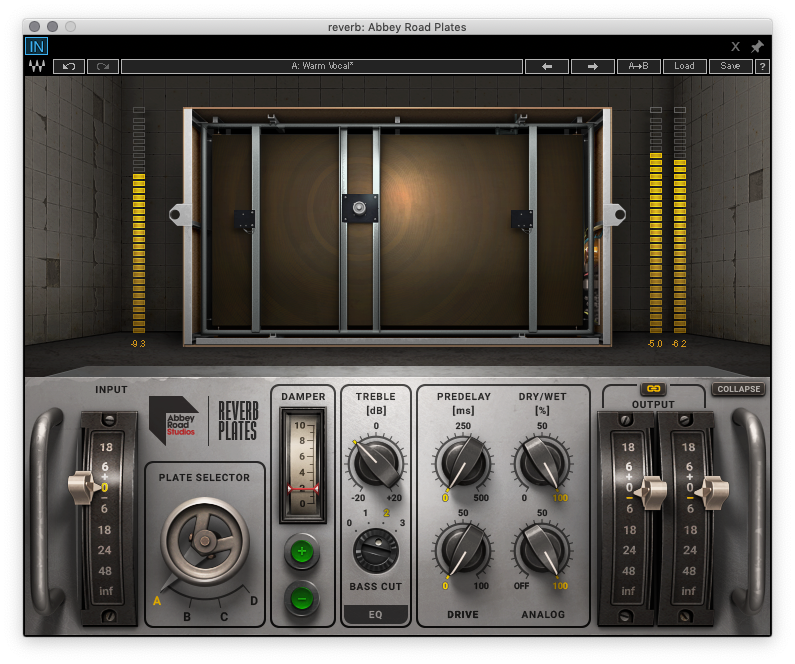
Task: Click the DRIVE knob
Action: [x=463, y=550]
